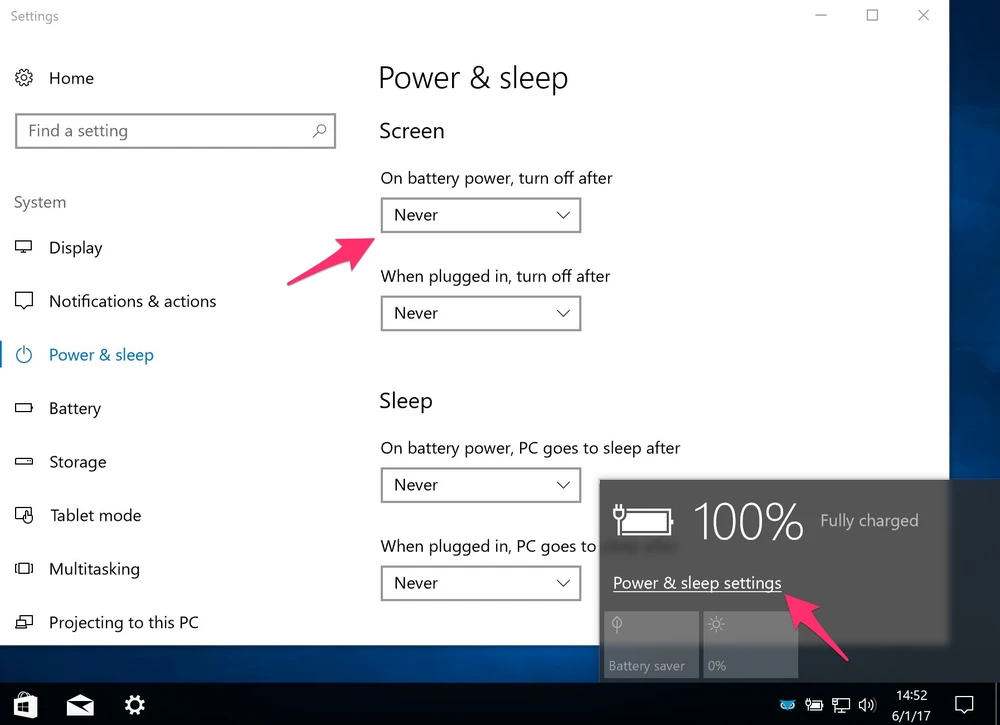This screenshot has height=725, width=1000.
Task: Open screen when-plugged-in turn off dropdown
Action: [x=480, y=313]
